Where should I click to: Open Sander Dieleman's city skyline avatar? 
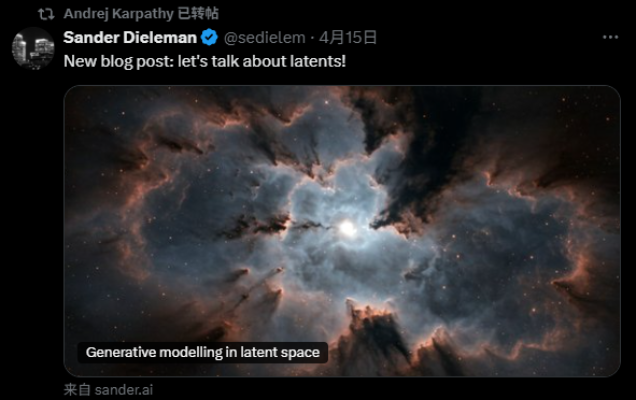[x=33, y=48]
